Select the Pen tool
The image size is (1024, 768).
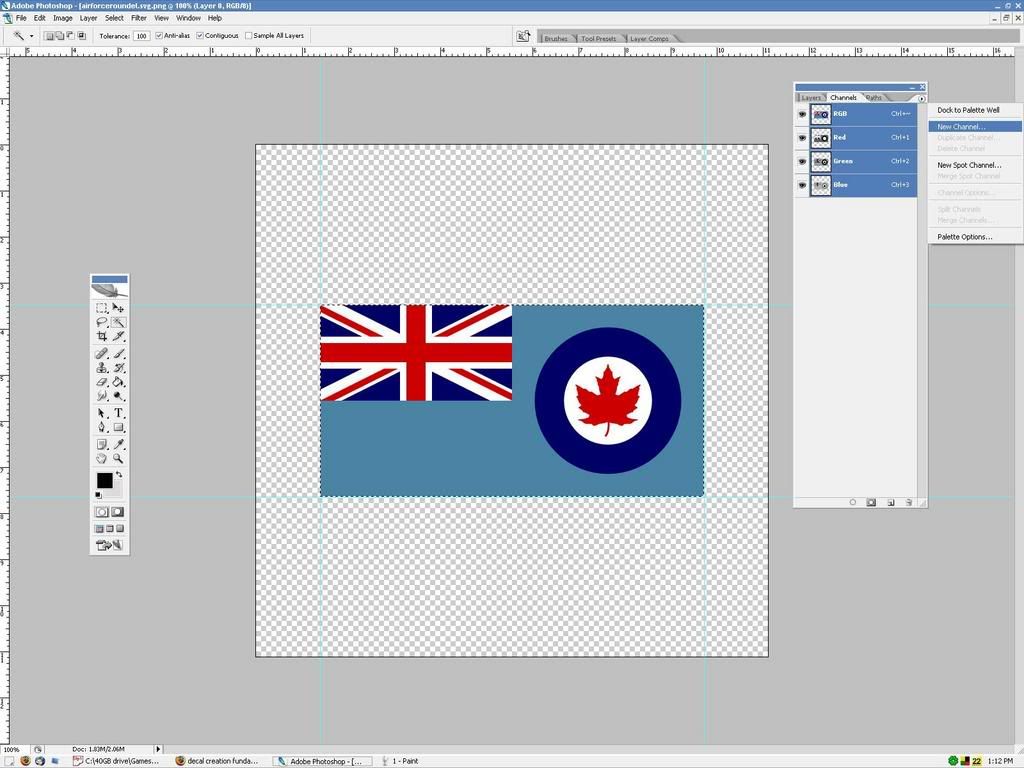point(102,428)
